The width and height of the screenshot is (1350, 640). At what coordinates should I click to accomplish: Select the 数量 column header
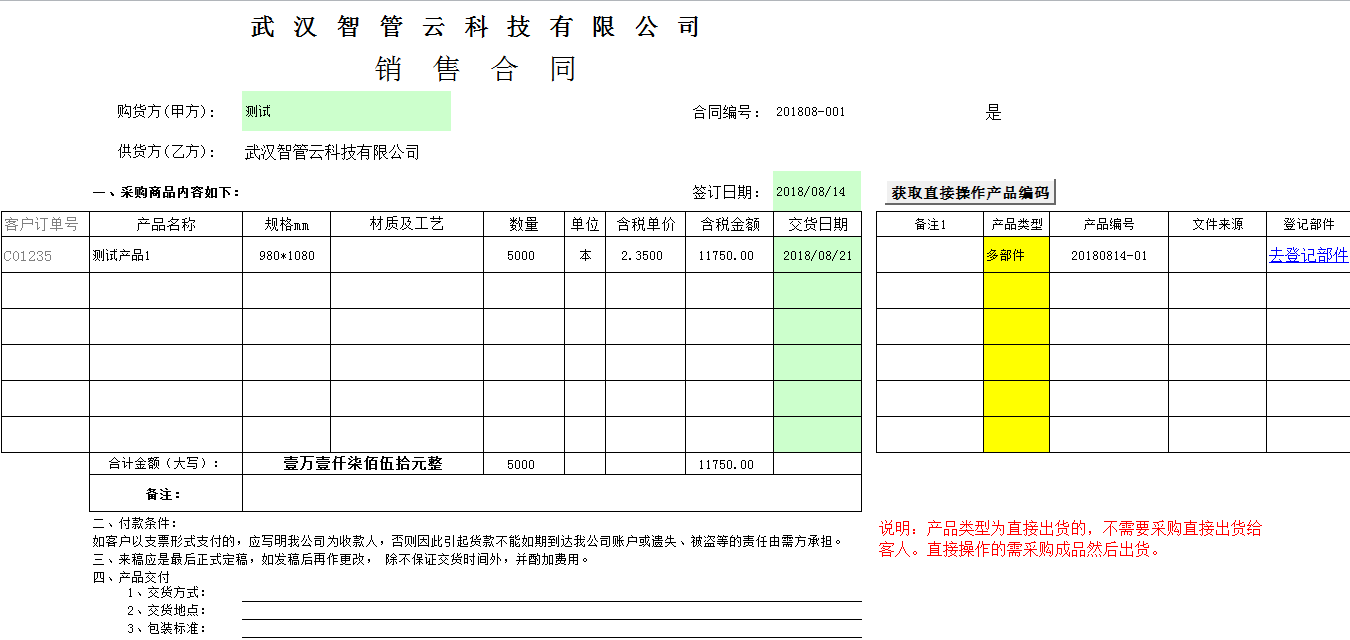tap(524, 224)
